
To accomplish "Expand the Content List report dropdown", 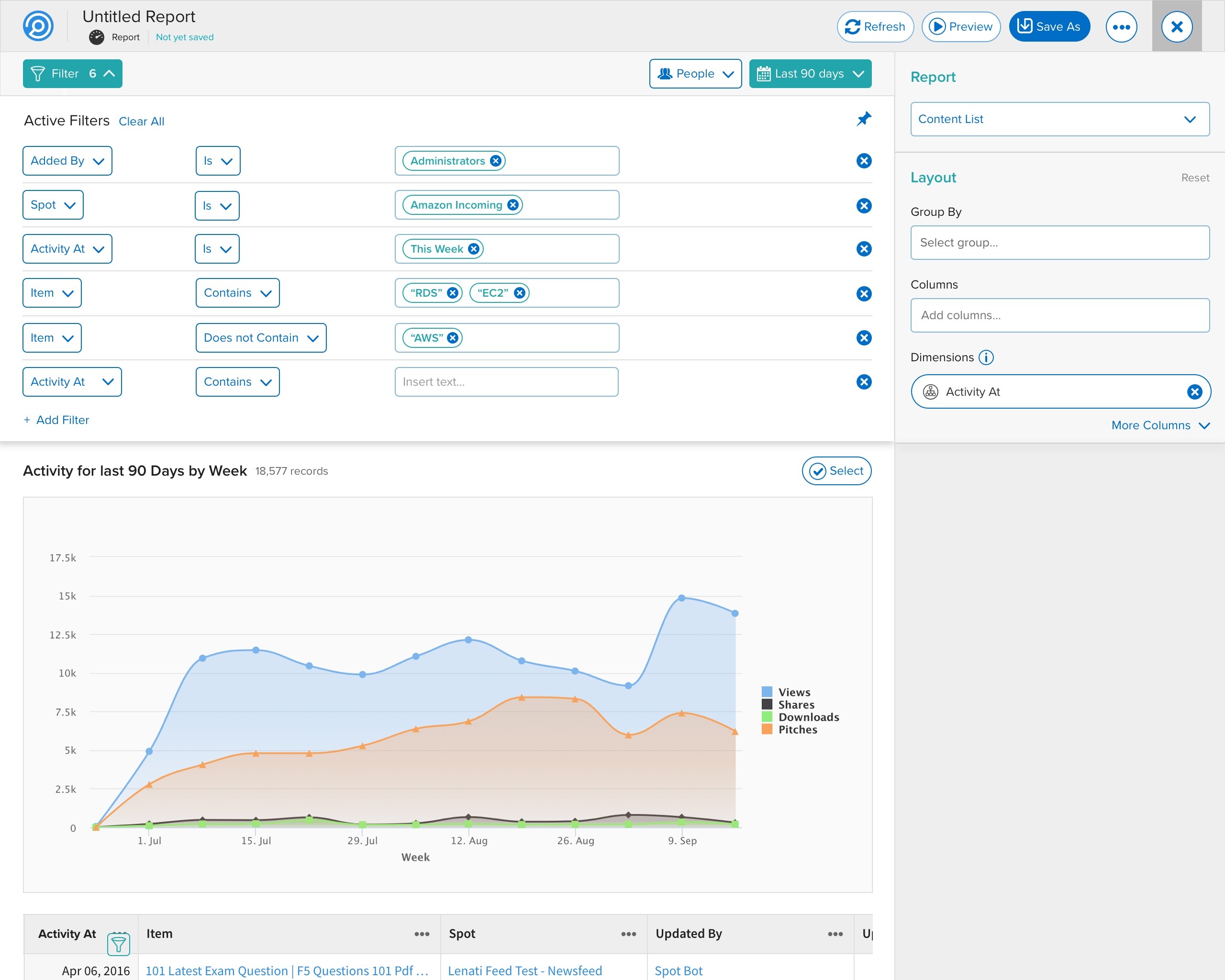I will (x=1059, y=119).
